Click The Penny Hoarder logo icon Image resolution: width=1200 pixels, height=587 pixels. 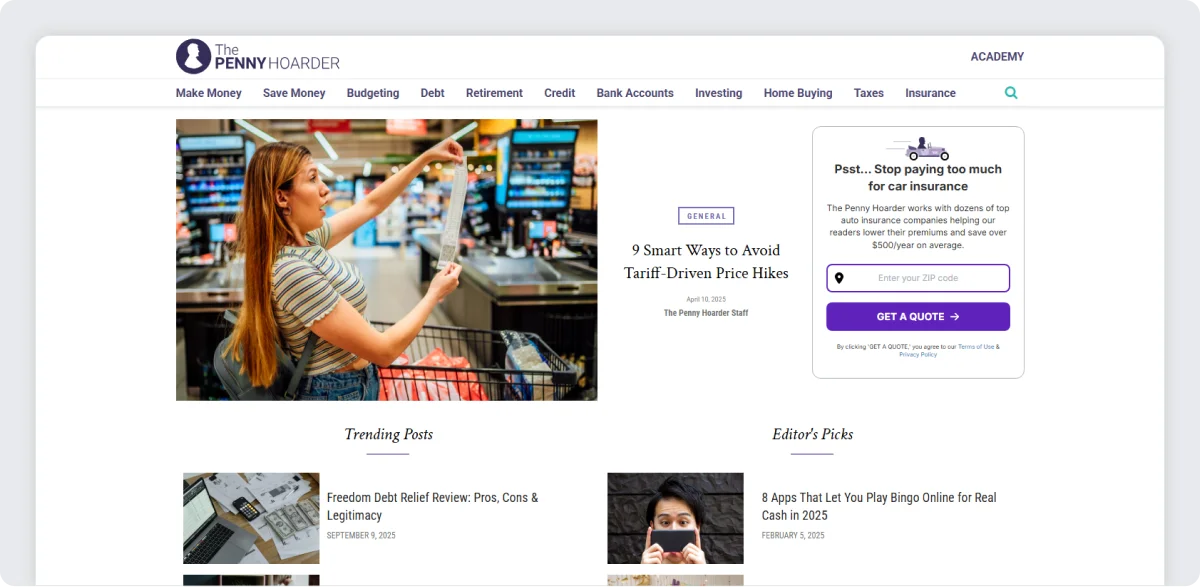[192, 56]
